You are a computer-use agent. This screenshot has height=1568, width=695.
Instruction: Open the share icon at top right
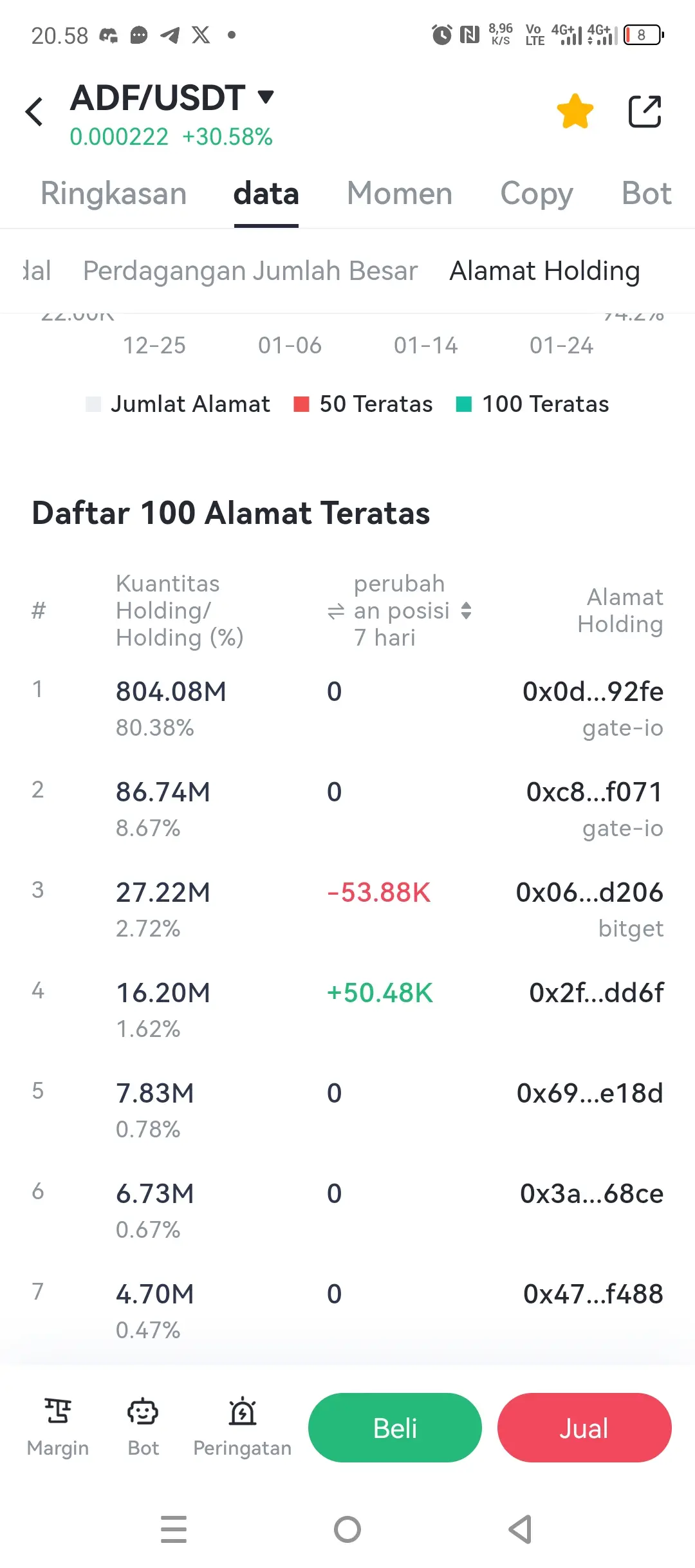tap(645, 111)
